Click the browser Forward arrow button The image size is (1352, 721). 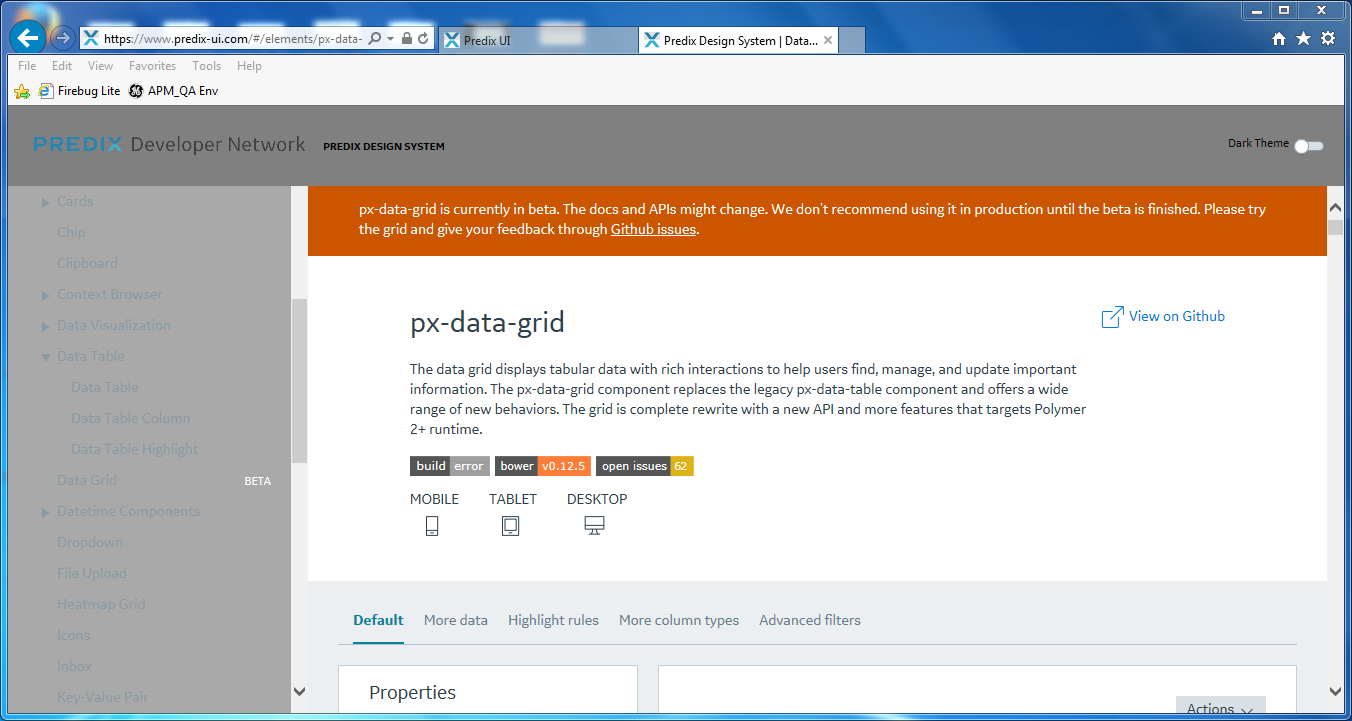click(63, 39)
